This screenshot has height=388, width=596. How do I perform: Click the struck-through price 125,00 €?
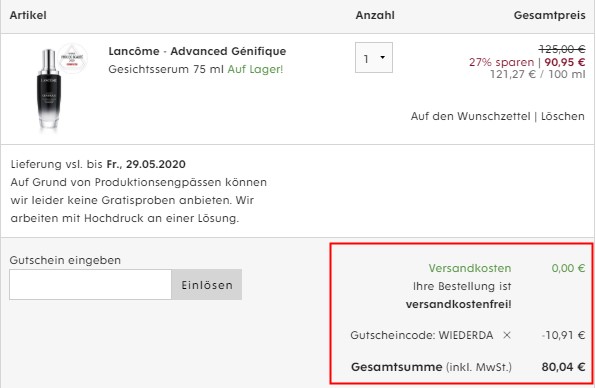coord(562,49)
